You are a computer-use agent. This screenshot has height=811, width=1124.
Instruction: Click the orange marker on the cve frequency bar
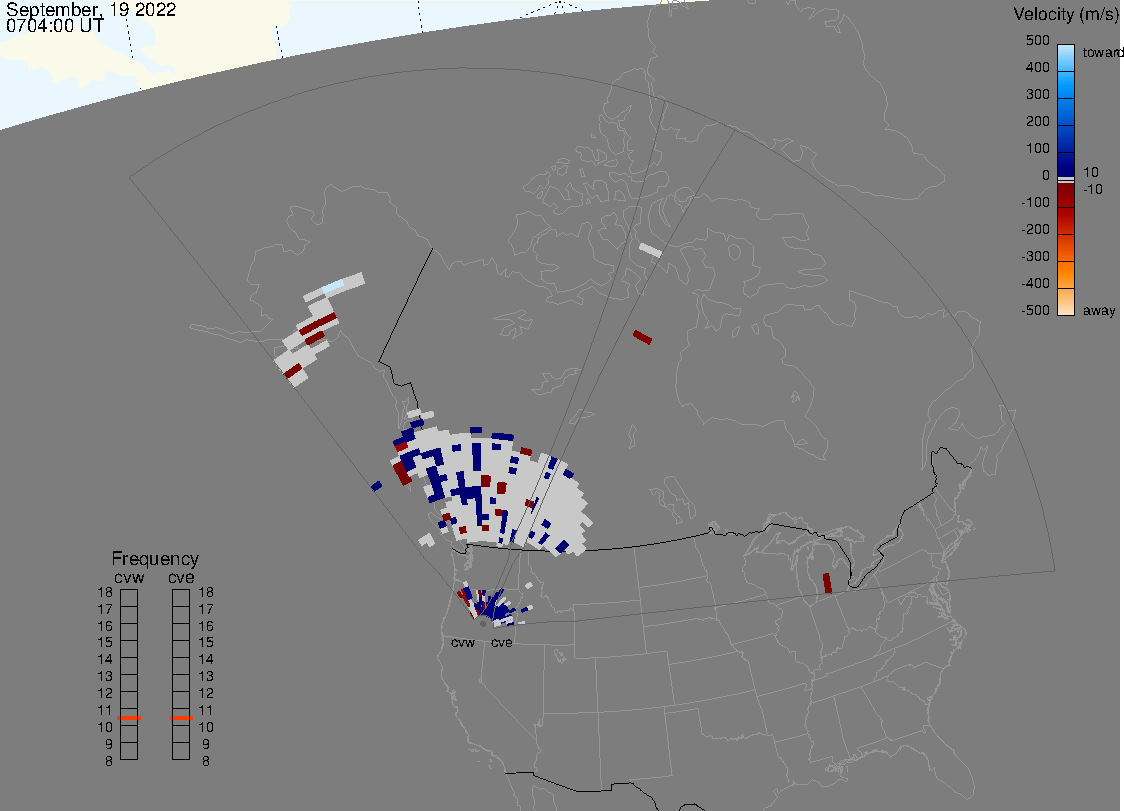[x=181, y=718]
